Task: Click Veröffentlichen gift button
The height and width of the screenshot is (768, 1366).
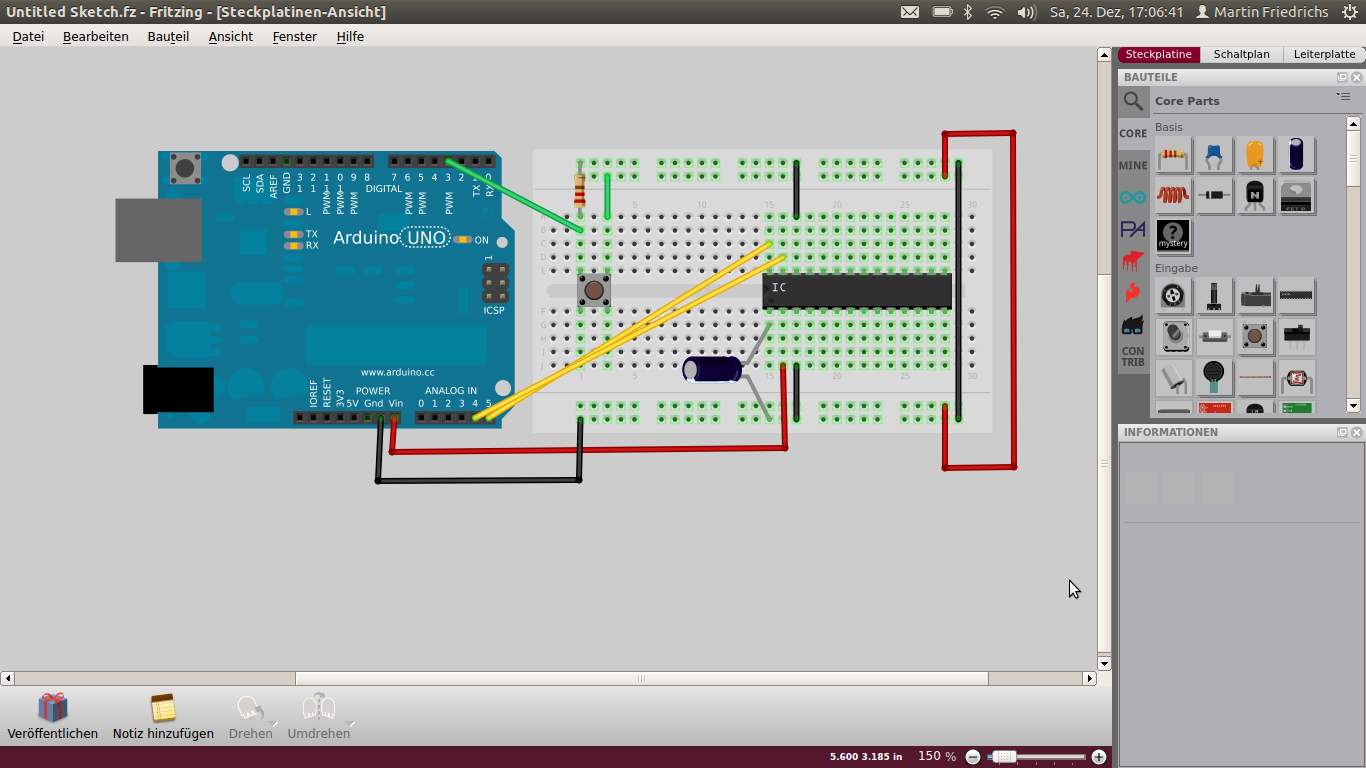Action: pos(53,717)
